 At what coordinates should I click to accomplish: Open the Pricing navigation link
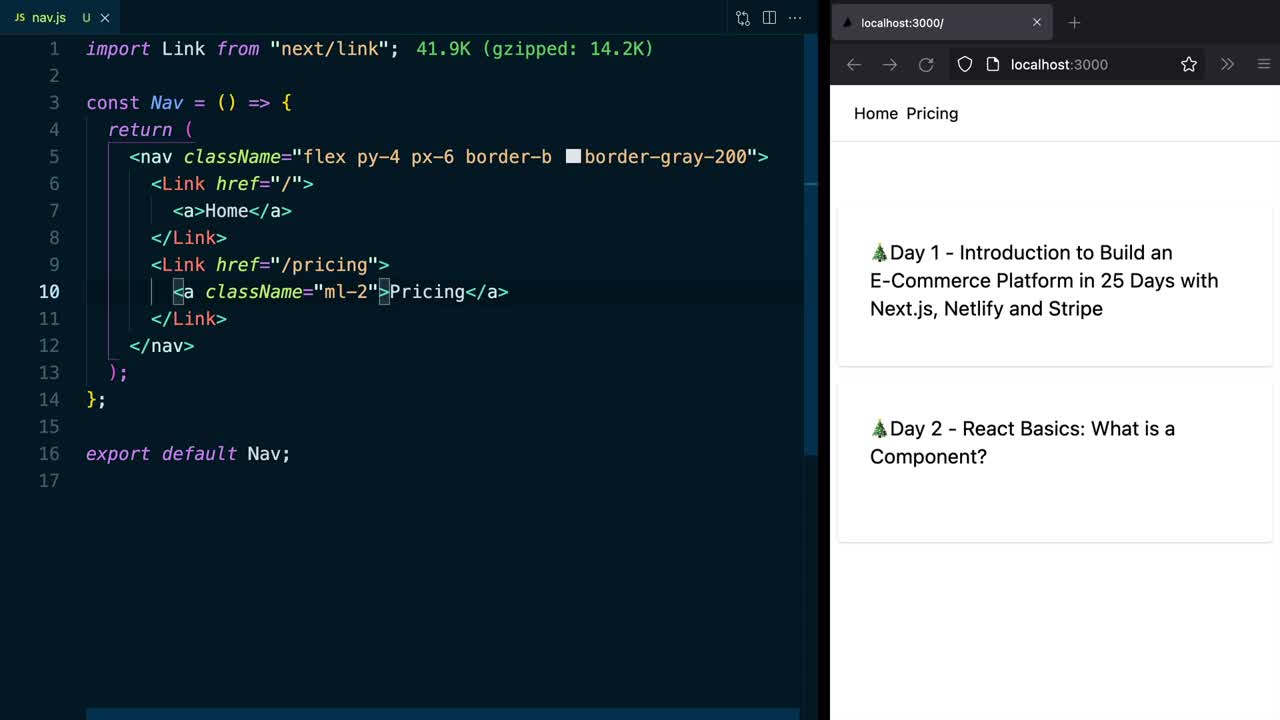(x=932, y=113)
